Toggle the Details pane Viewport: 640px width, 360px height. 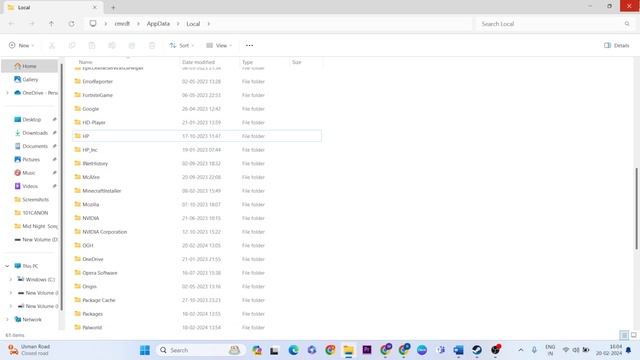tap(617, 45)
